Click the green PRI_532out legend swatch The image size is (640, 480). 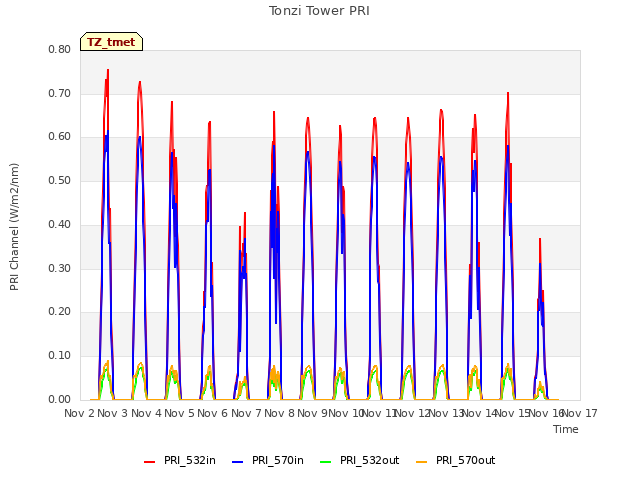click(x=325, y=462)
